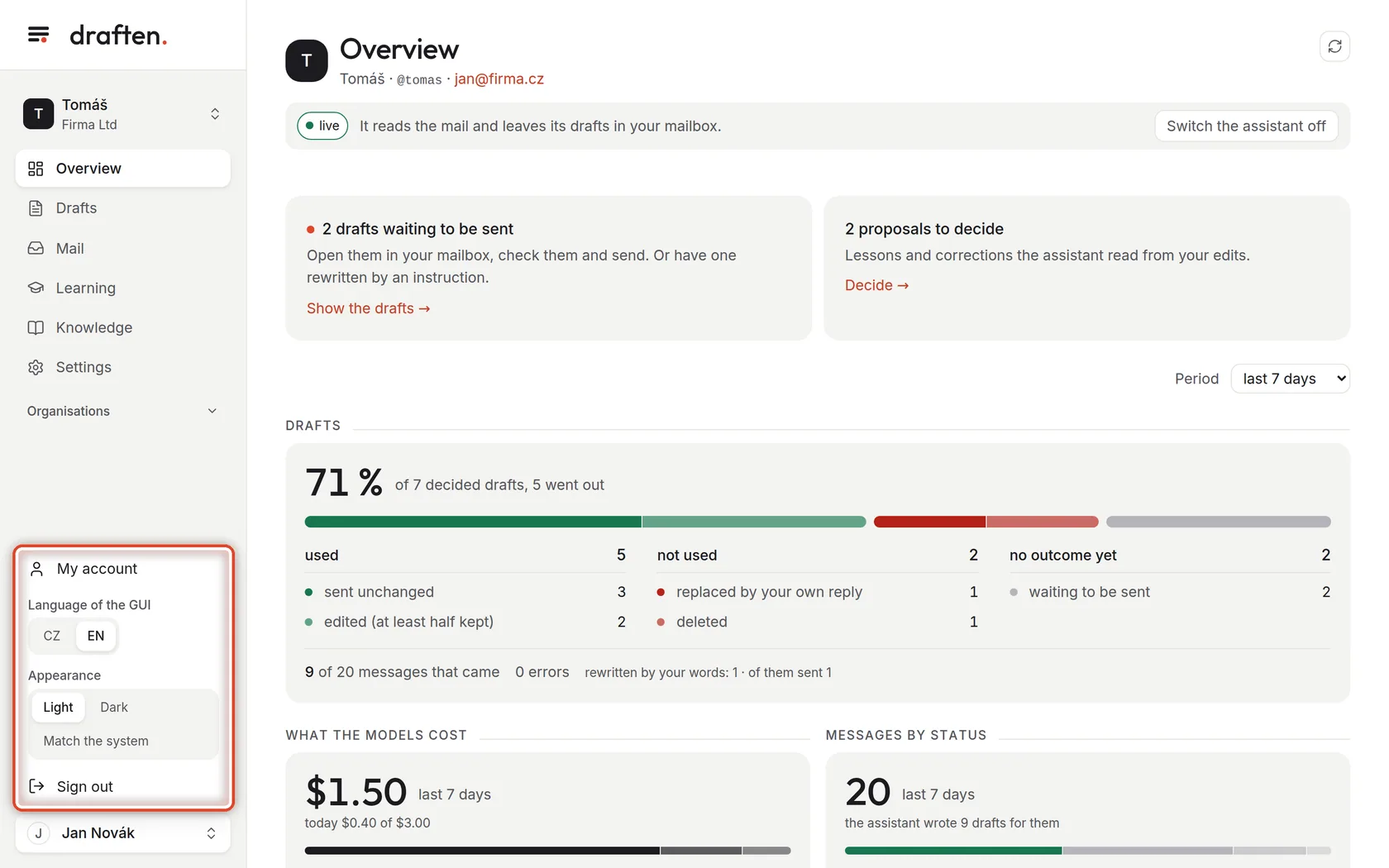Click Show the drafts link
This screenshot has height=868, width=1389.
[x=369, y=308]
